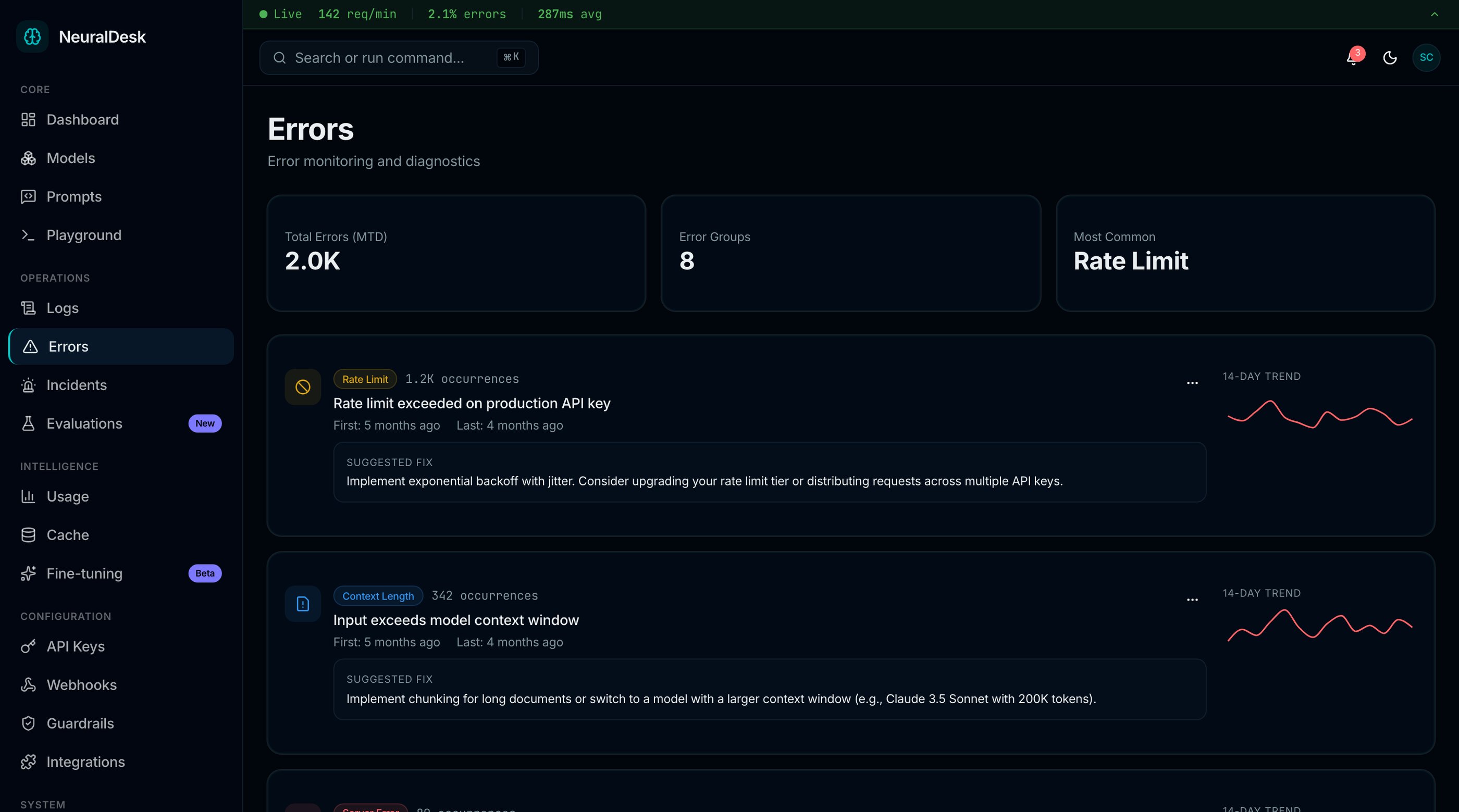Open Models page in sidebar
Image resolution: width=1459 pixels, height=812 pixels.
(121, 158)
